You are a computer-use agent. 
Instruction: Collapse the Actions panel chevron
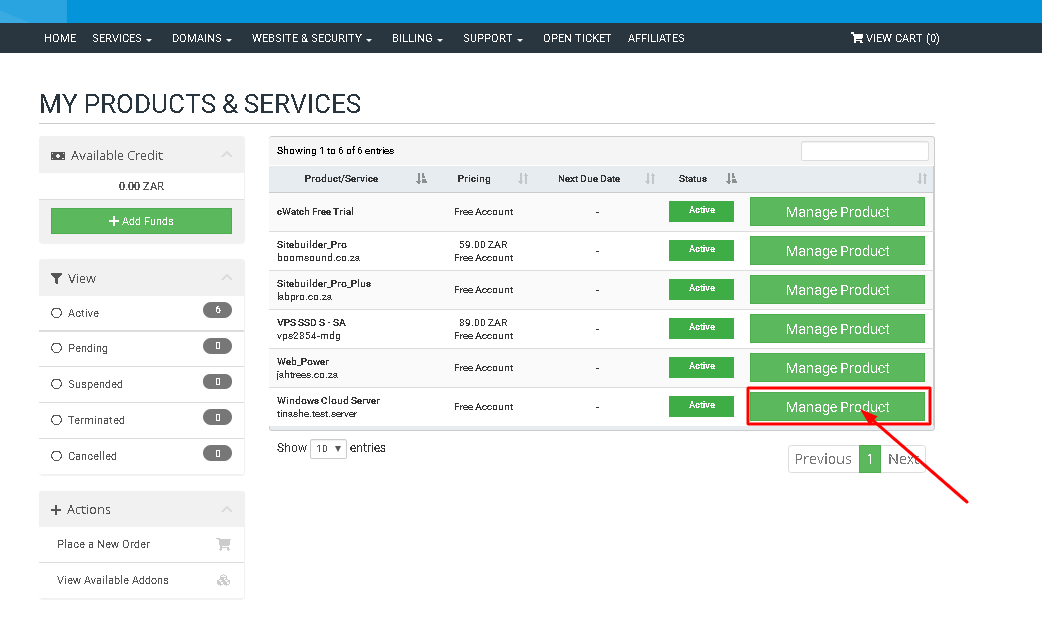[227, 509]
